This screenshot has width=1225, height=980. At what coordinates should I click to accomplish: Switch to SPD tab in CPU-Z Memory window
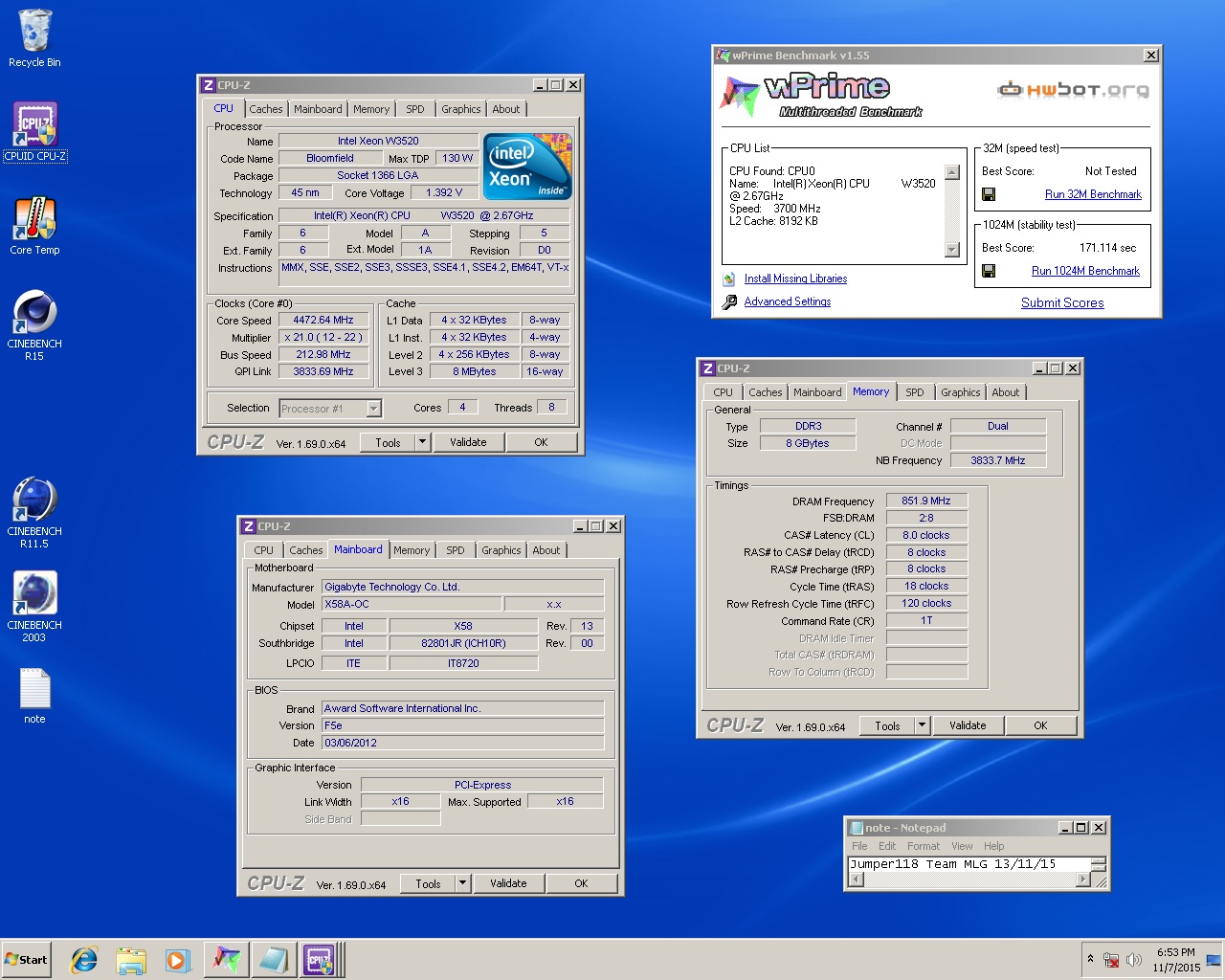tap(915, 392)
